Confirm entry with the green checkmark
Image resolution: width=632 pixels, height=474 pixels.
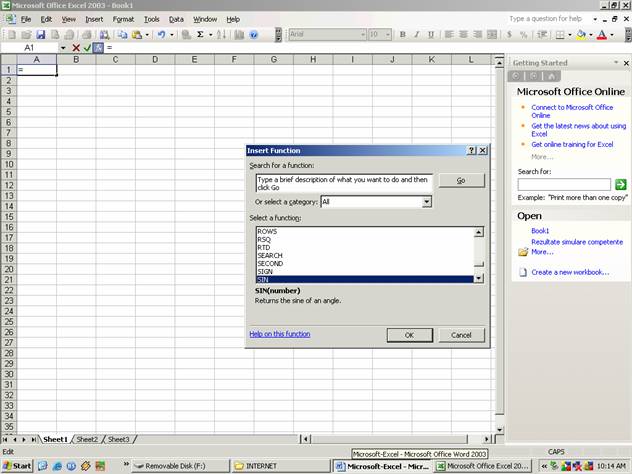point(87,48)
